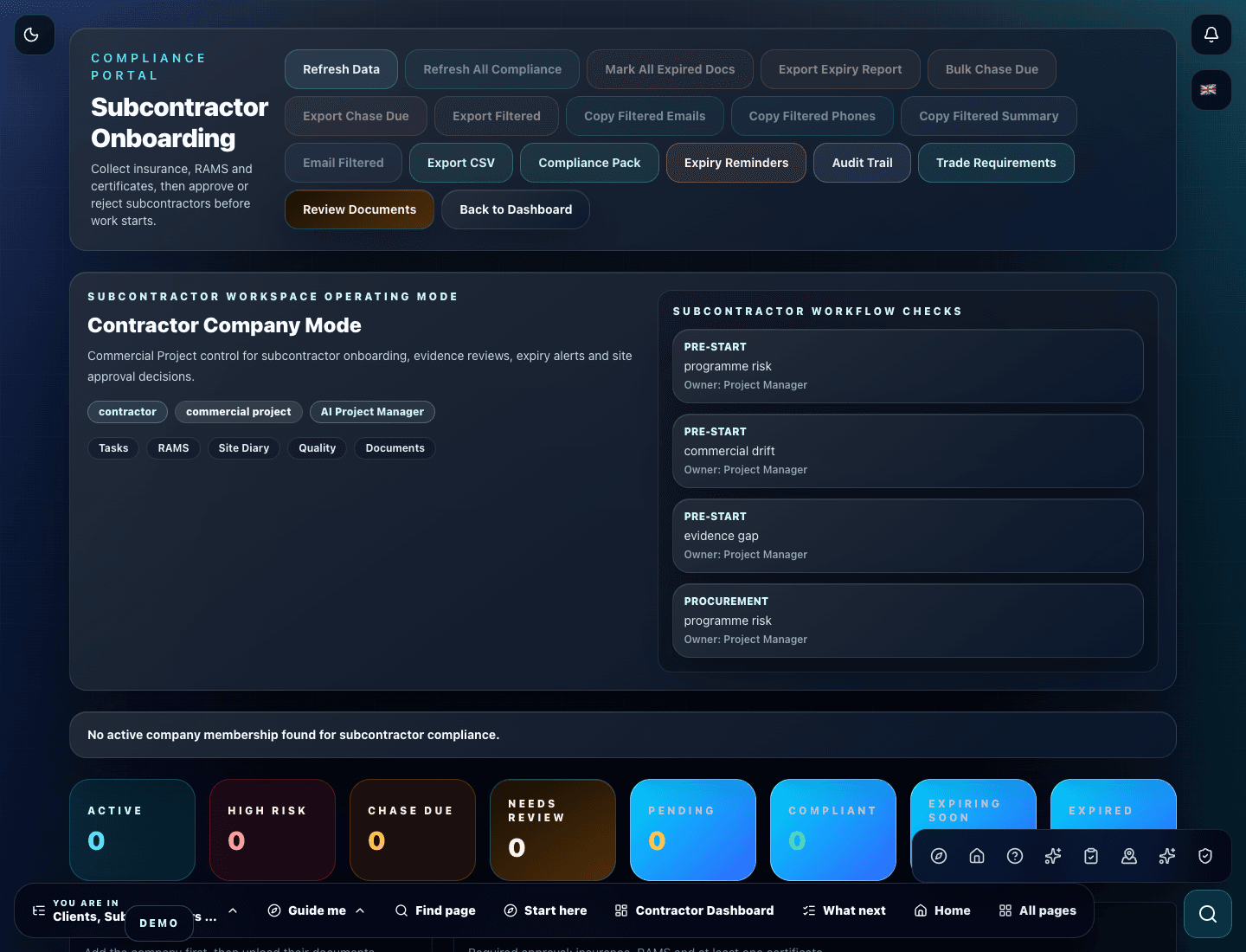Viewport: 1246px width, 952px height.
Task: Click Mark All Expired Docs
Action: click(670, 69)
